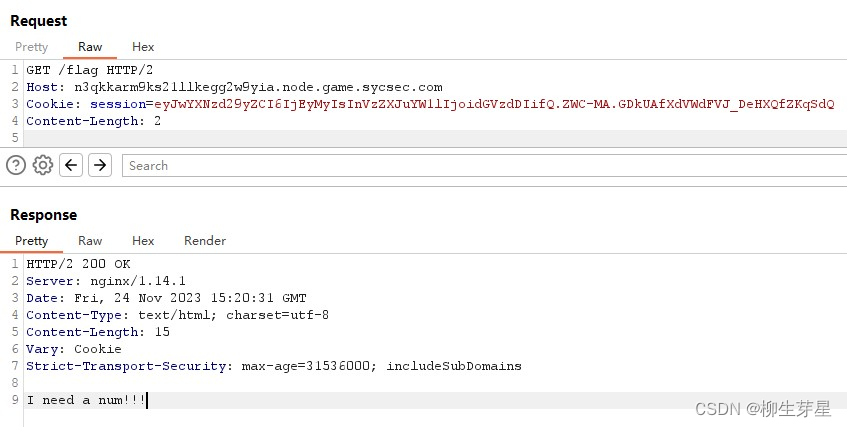Click the 'I need a num!!!' response body
Image resolution: width=847 pixels, height=427 pixels.
[x=86, y=401]
